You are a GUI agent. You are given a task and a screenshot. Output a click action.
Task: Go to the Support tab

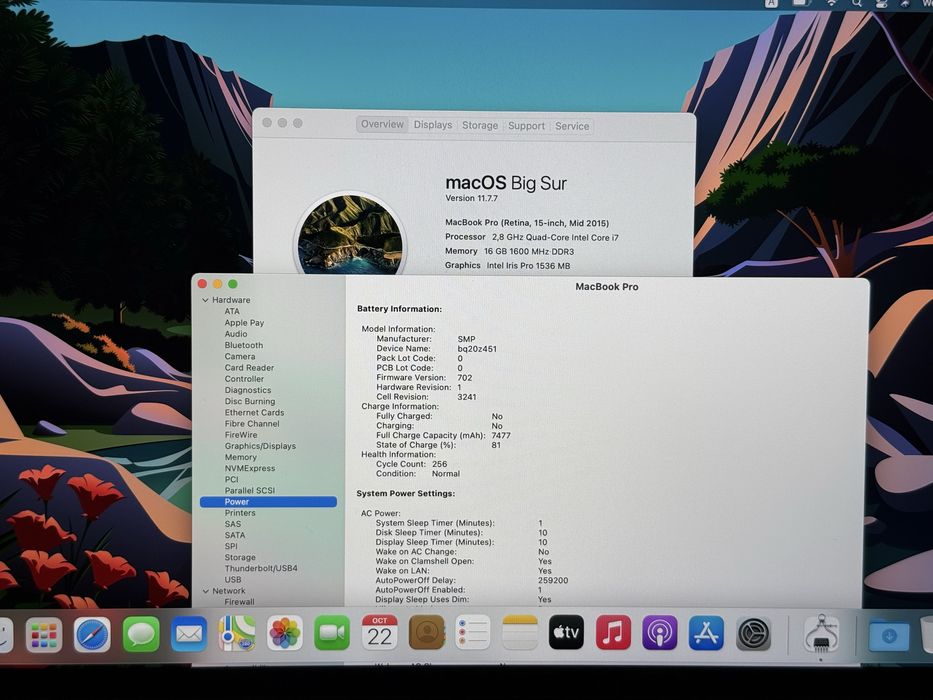point(526,126)
